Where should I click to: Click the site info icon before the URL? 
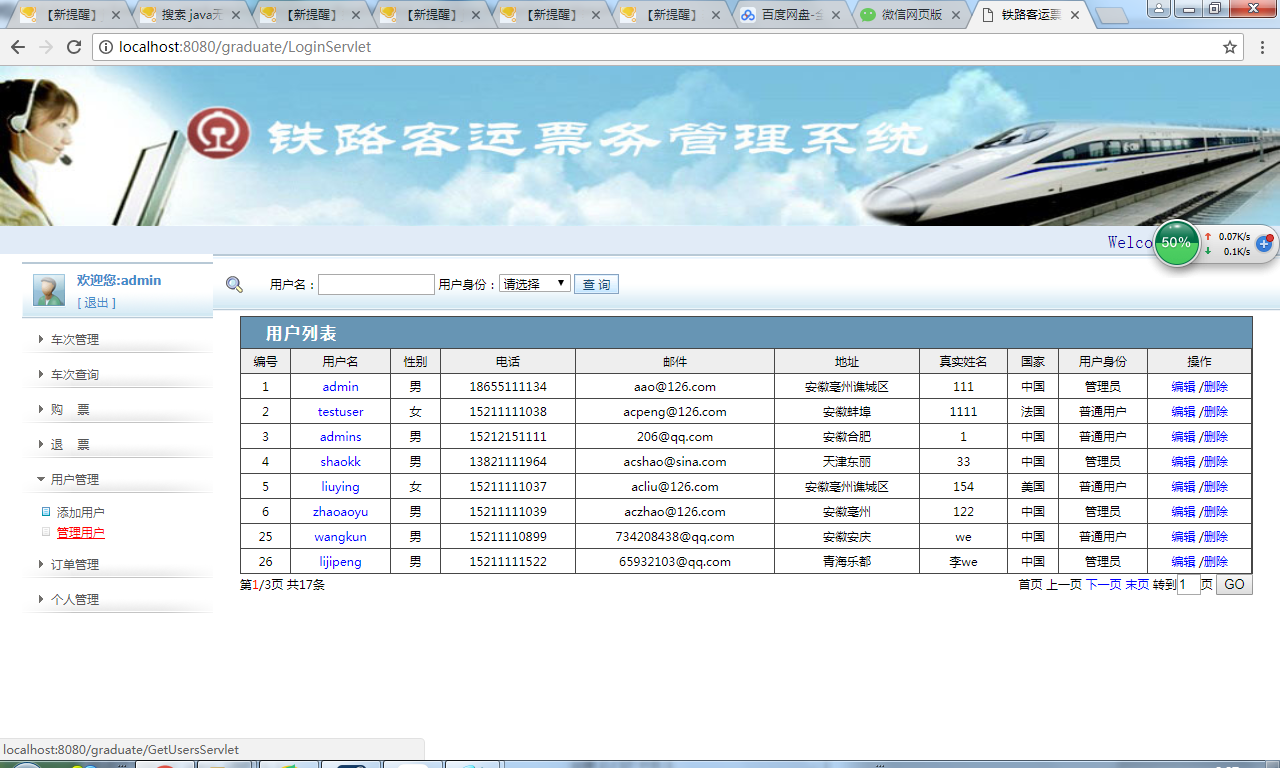point(106,46)
